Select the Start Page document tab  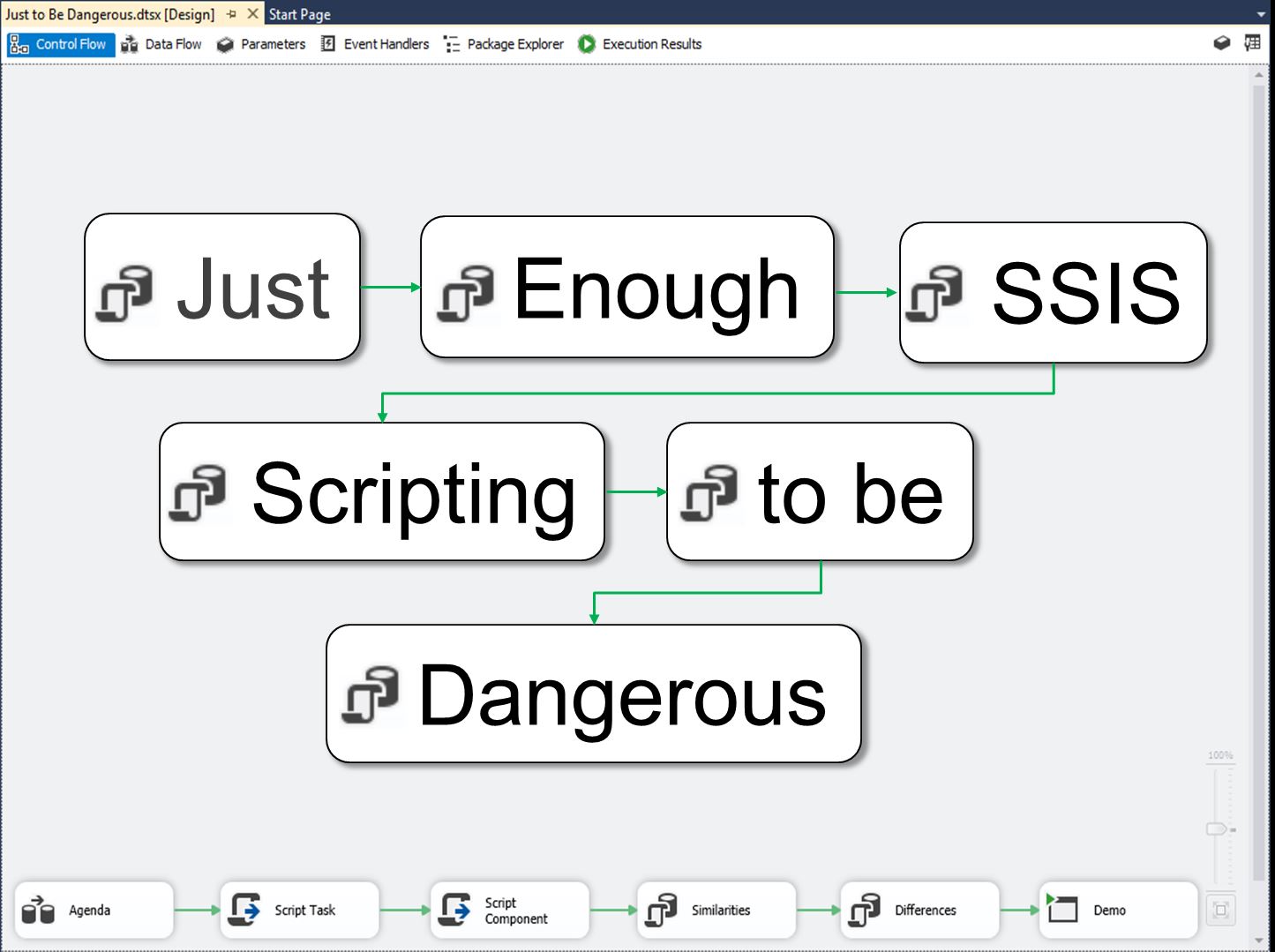(x=300, y=14)
